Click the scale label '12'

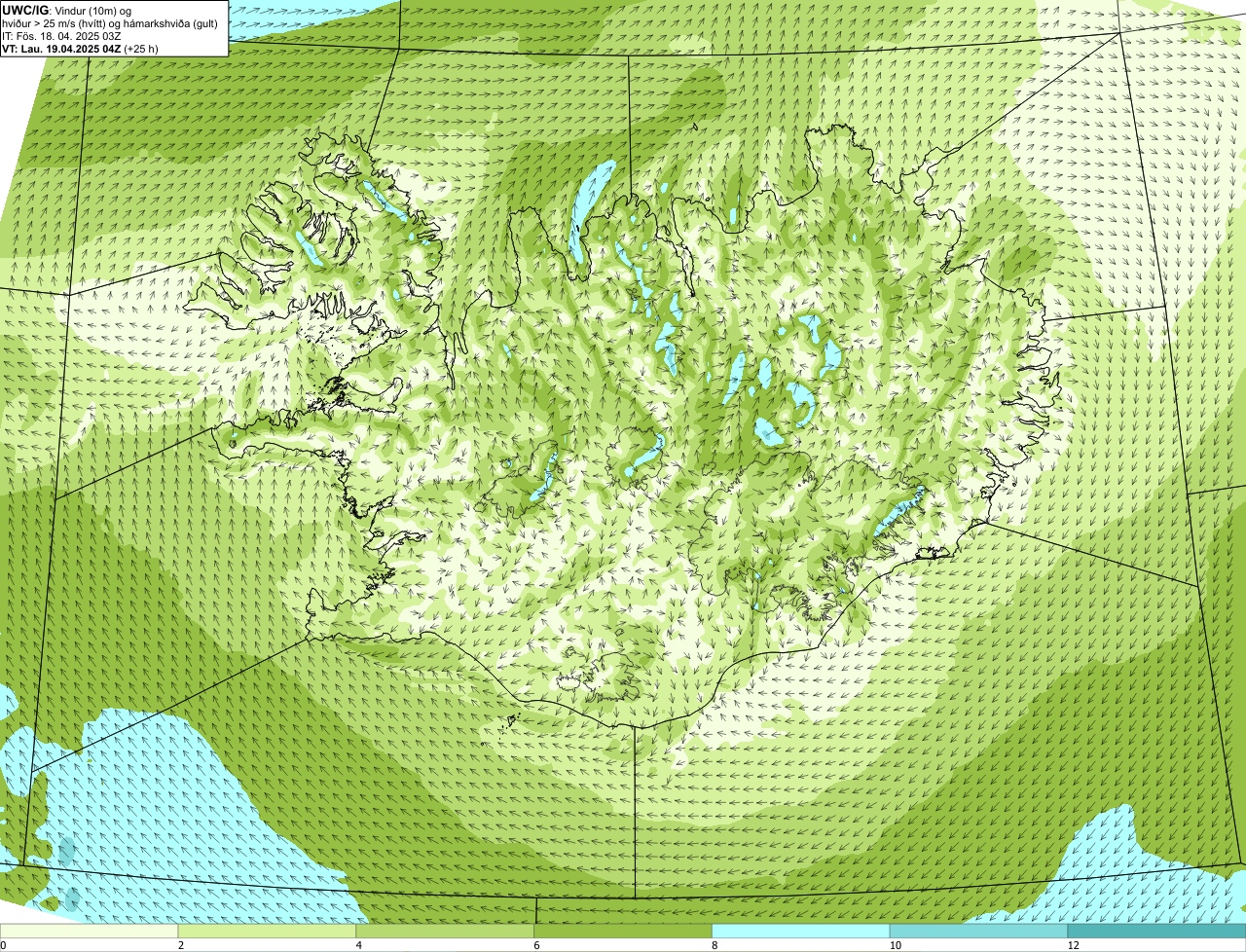pyautogui.click(x=1072, y=945)
